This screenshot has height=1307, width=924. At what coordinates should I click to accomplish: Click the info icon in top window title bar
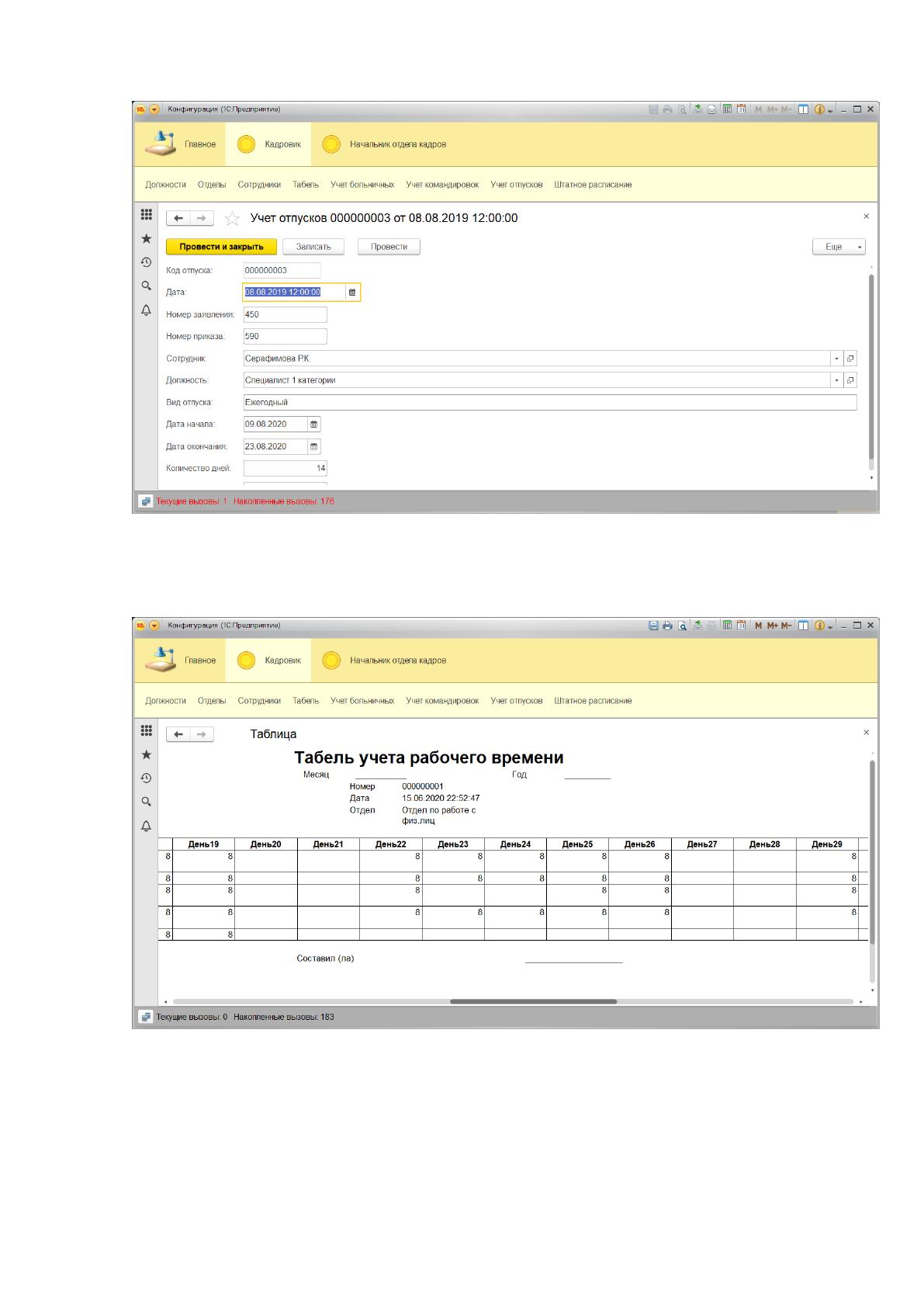coord(819,109)
